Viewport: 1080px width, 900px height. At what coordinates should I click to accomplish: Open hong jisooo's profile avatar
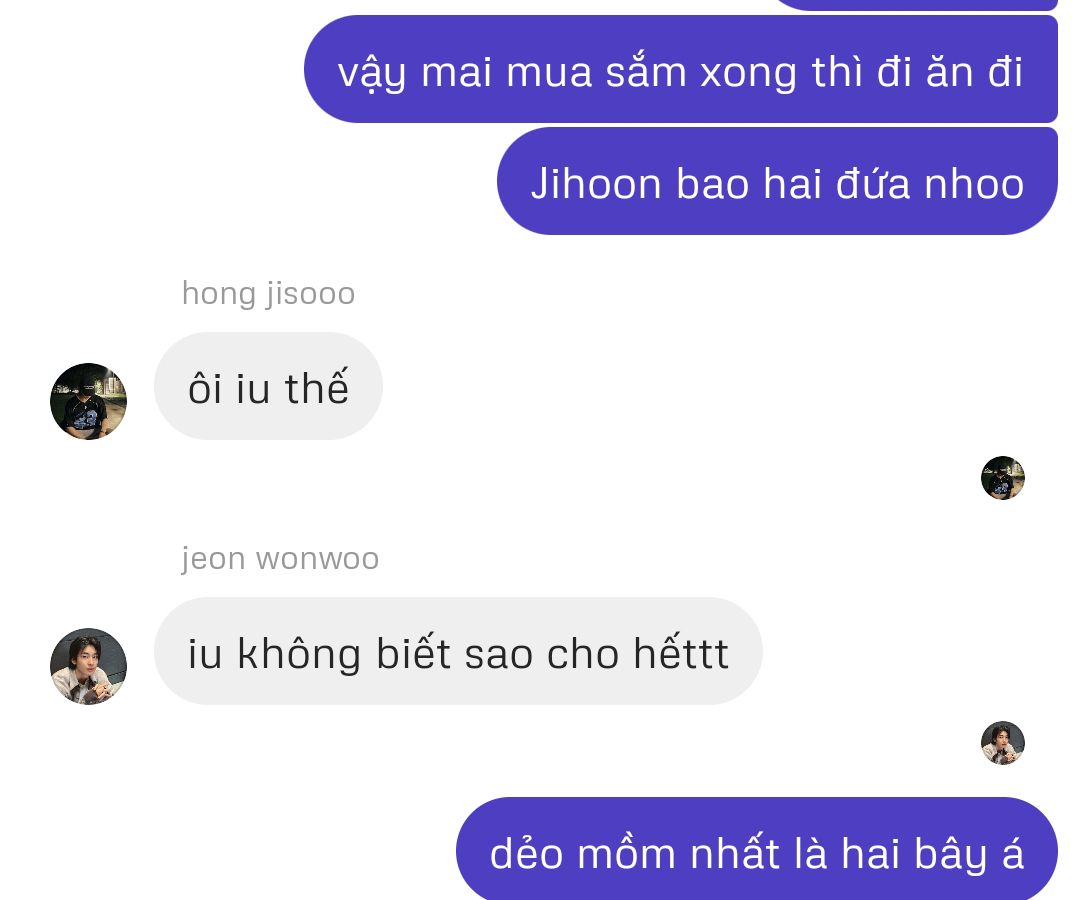(x=88, y=401)
